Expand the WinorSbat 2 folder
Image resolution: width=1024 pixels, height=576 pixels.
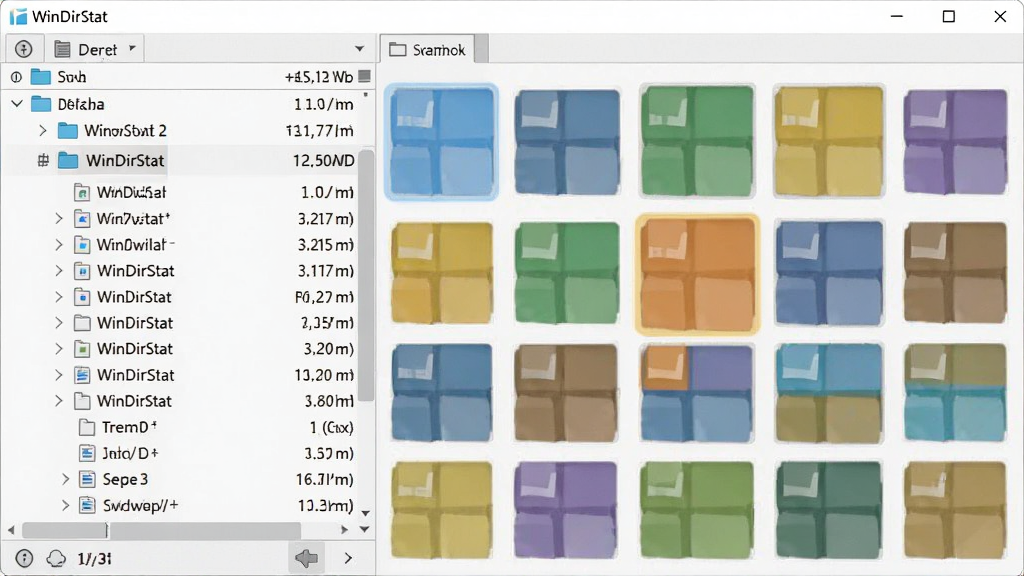click(x=43, y=131)
